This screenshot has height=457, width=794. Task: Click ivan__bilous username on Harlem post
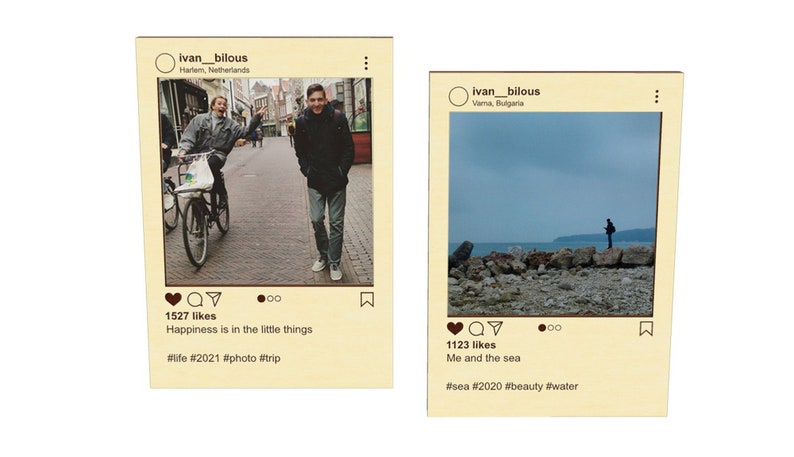tap(213, 58)
